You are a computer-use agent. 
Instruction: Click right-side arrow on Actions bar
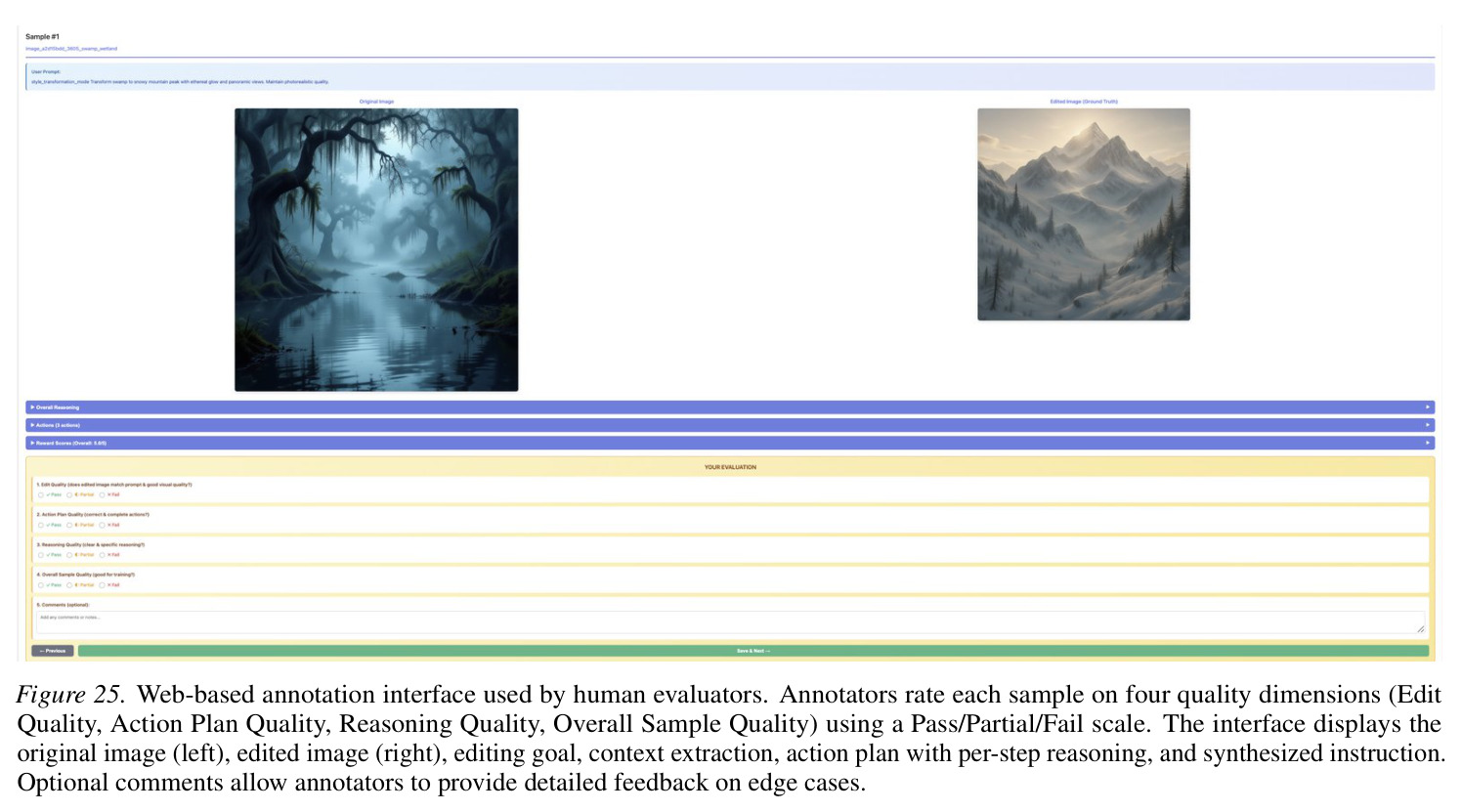pos(1427,425)
